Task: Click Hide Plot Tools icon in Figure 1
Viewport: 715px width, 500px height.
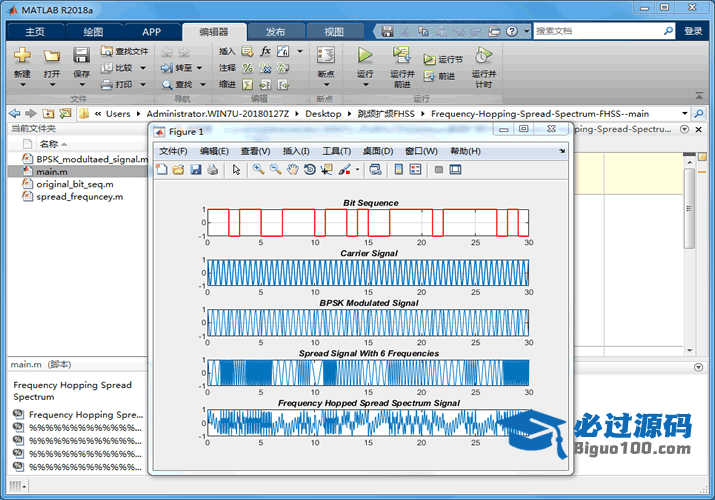Action: [439, 170]
